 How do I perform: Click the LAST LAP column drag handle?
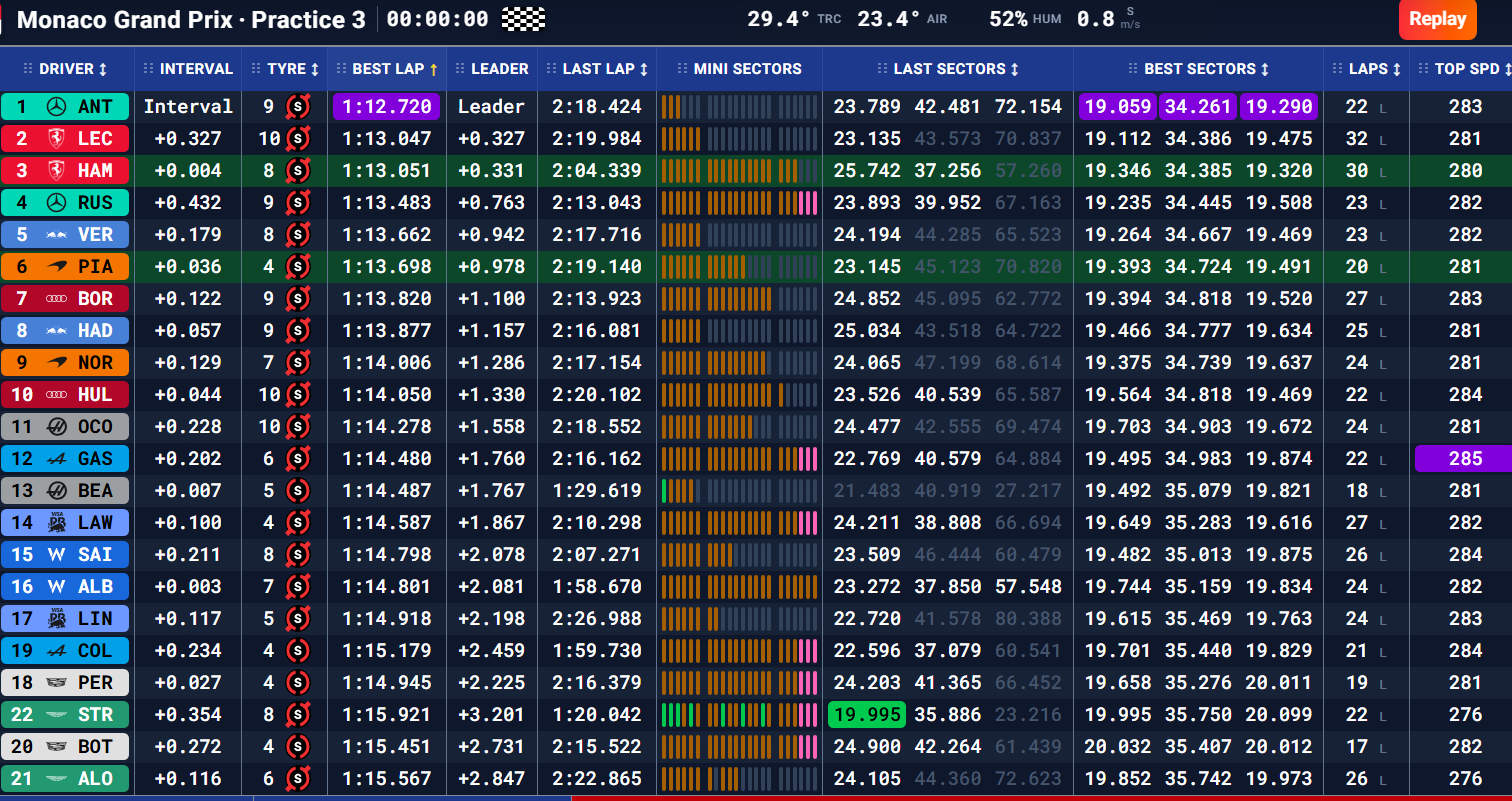(551, 69)
